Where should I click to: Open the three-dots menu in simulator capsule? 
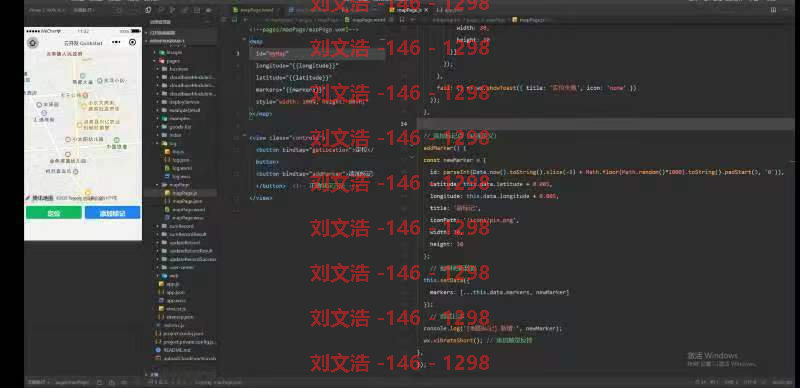pyautogui.click(x=116, y=42)
